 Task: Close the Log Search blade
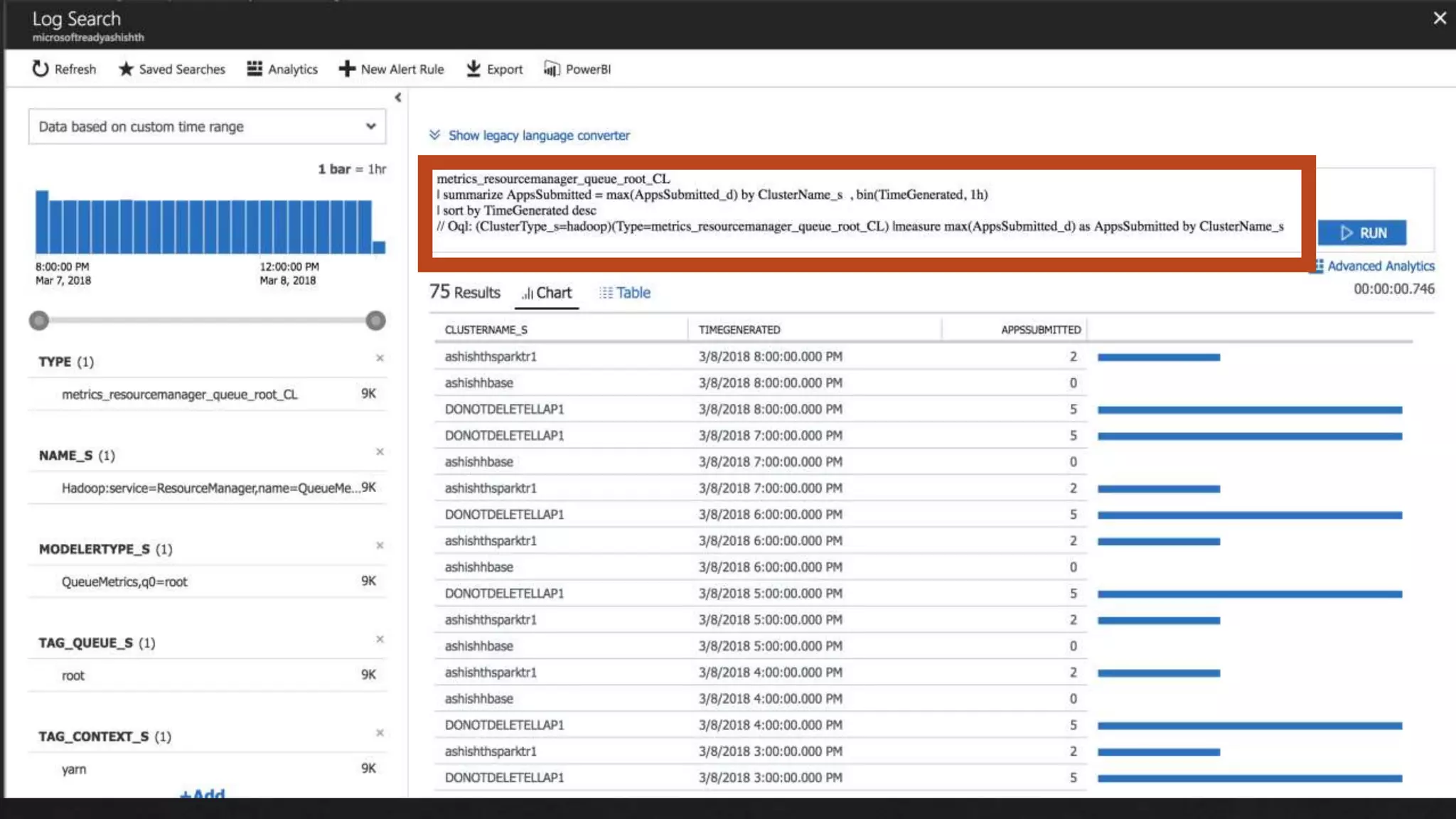[x=1440, y=18]
